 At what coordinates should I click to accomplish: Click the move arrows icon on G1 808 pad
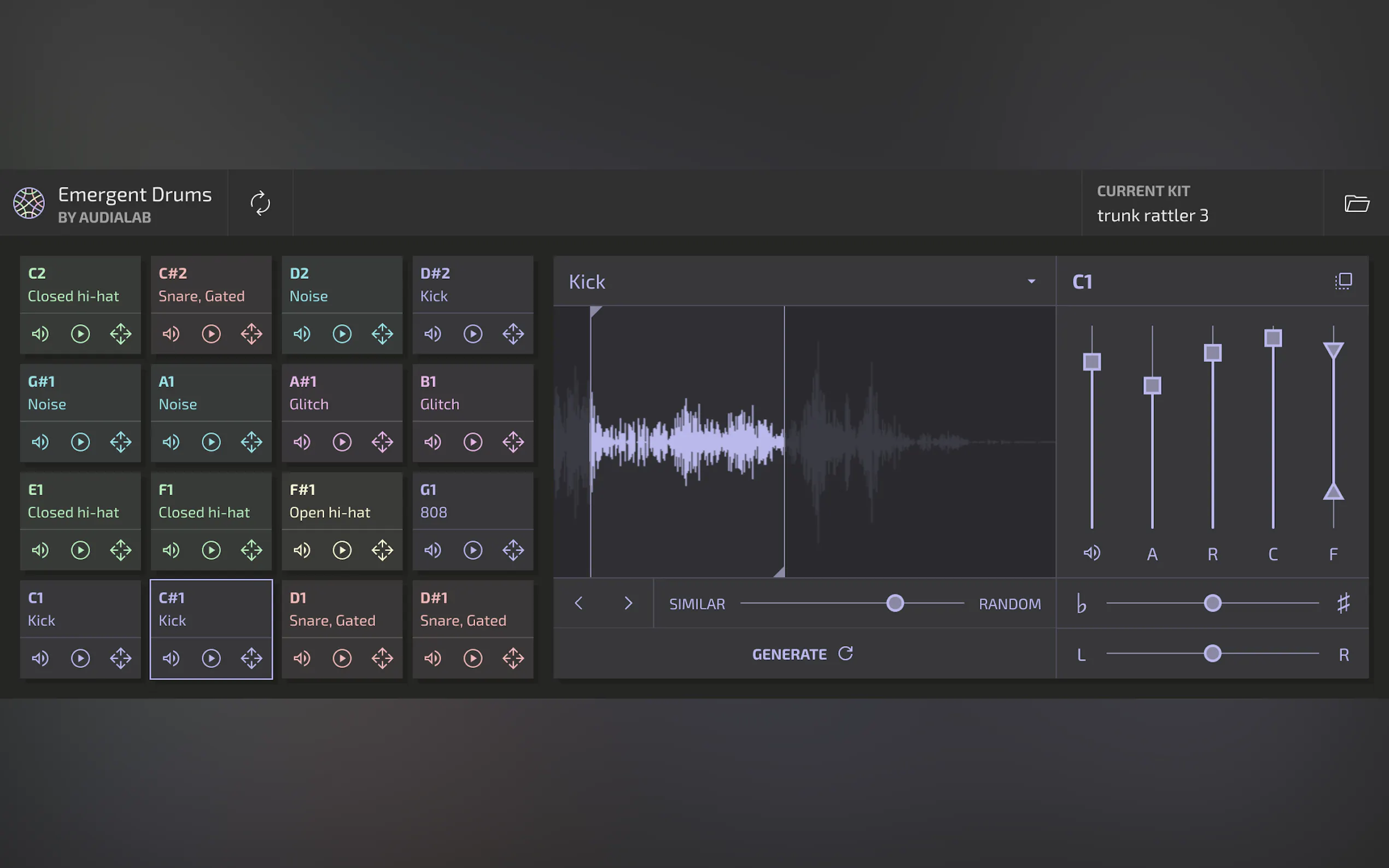pos(513,550)
